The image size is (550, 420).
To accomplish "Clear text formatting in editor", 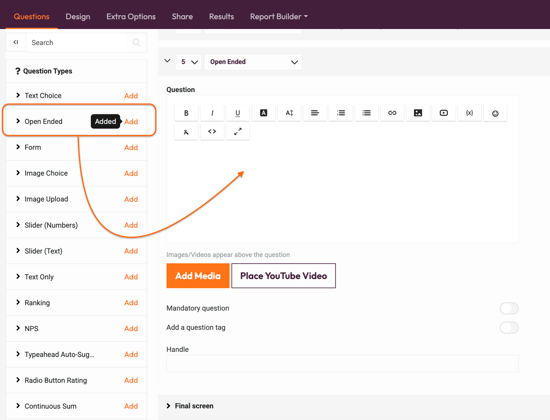I will 186,132.
